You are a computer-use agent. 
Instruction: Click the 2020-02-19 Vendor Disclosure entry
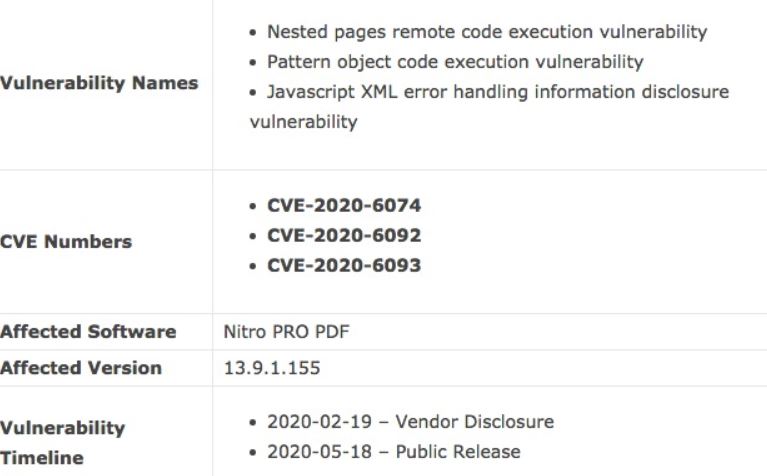410,422
